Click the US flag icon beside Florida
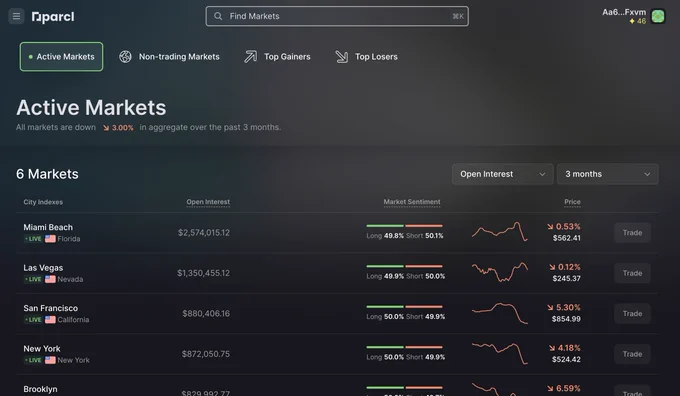This screenshot has height=396, width=680. pos(50,239)
